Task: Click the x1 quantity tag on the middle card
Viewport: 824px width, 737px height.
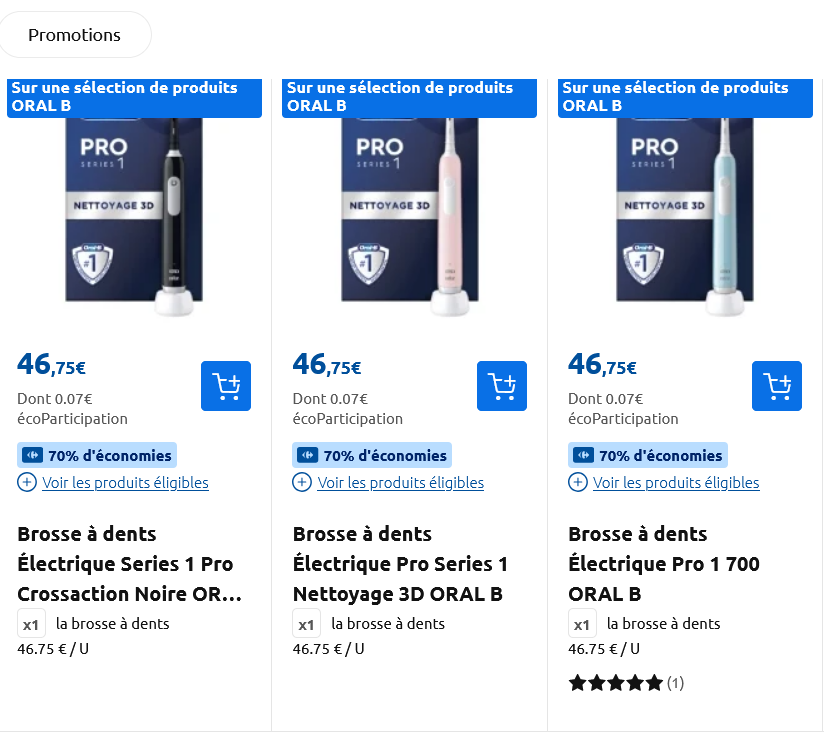Action: pyautogui.click(x=307, y=623)
